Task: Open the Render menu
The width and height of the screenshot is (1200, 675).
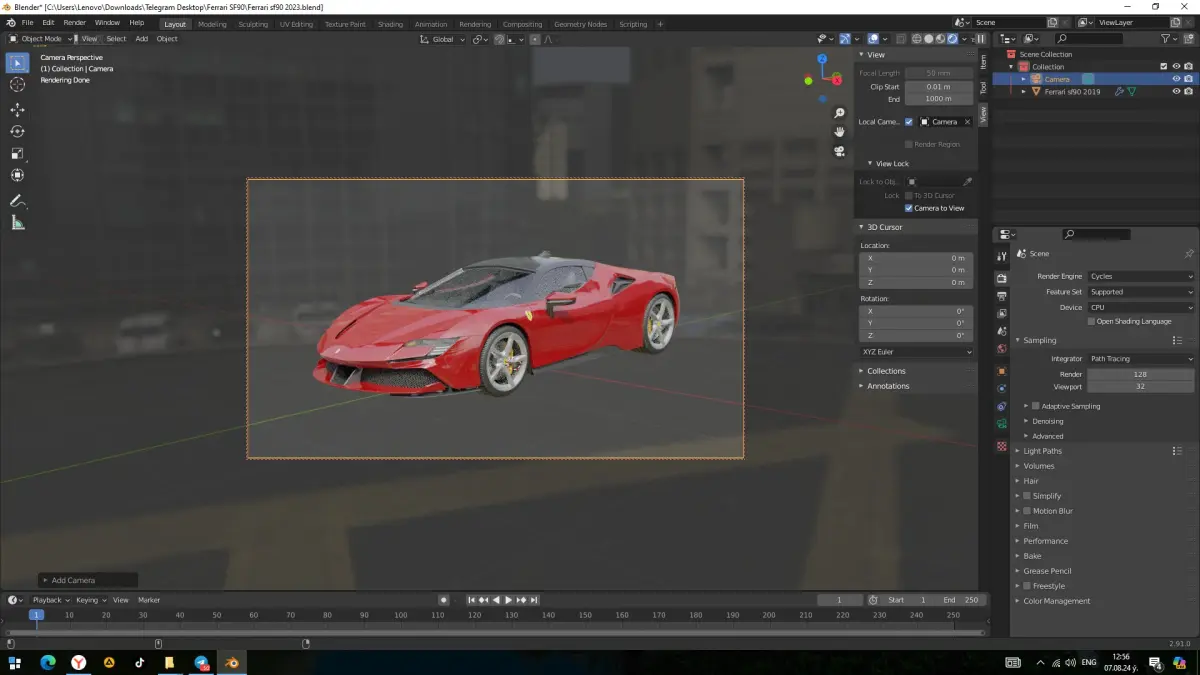Action: click(75, 22)
